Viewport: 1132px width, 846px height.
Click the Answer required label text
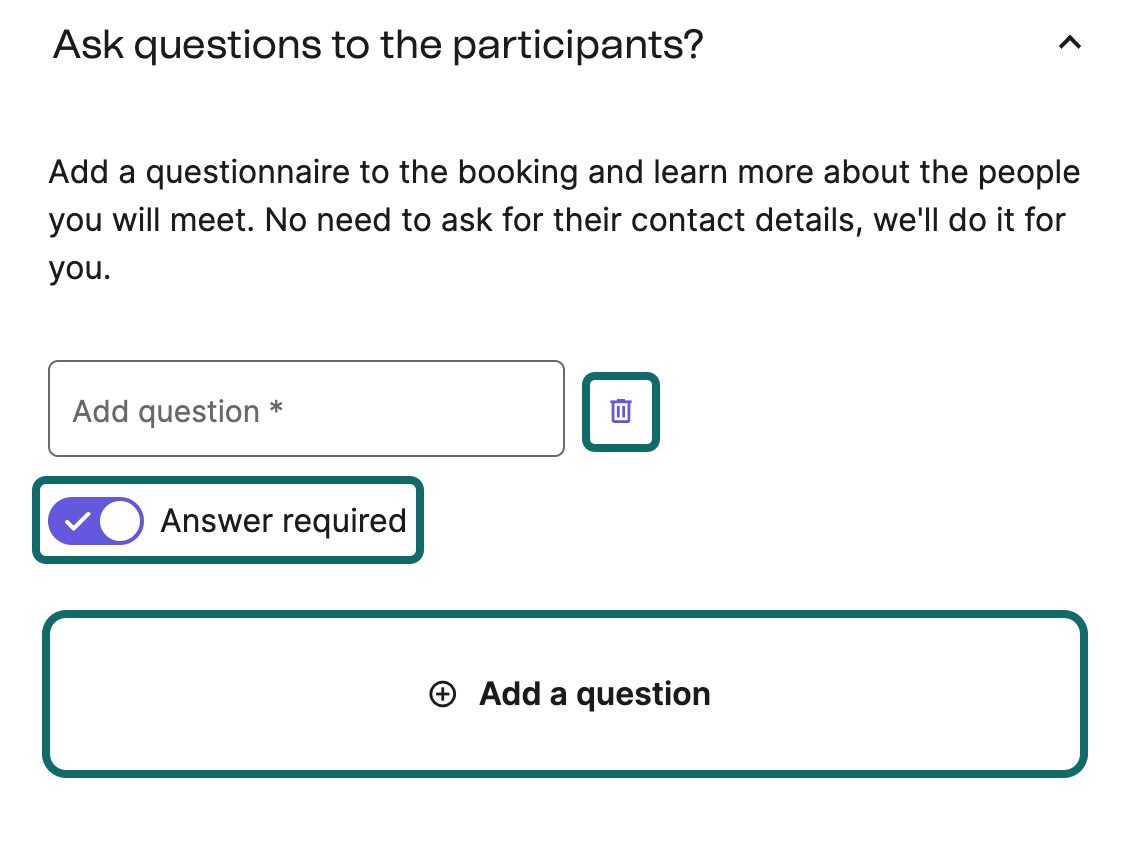[283, 520]
